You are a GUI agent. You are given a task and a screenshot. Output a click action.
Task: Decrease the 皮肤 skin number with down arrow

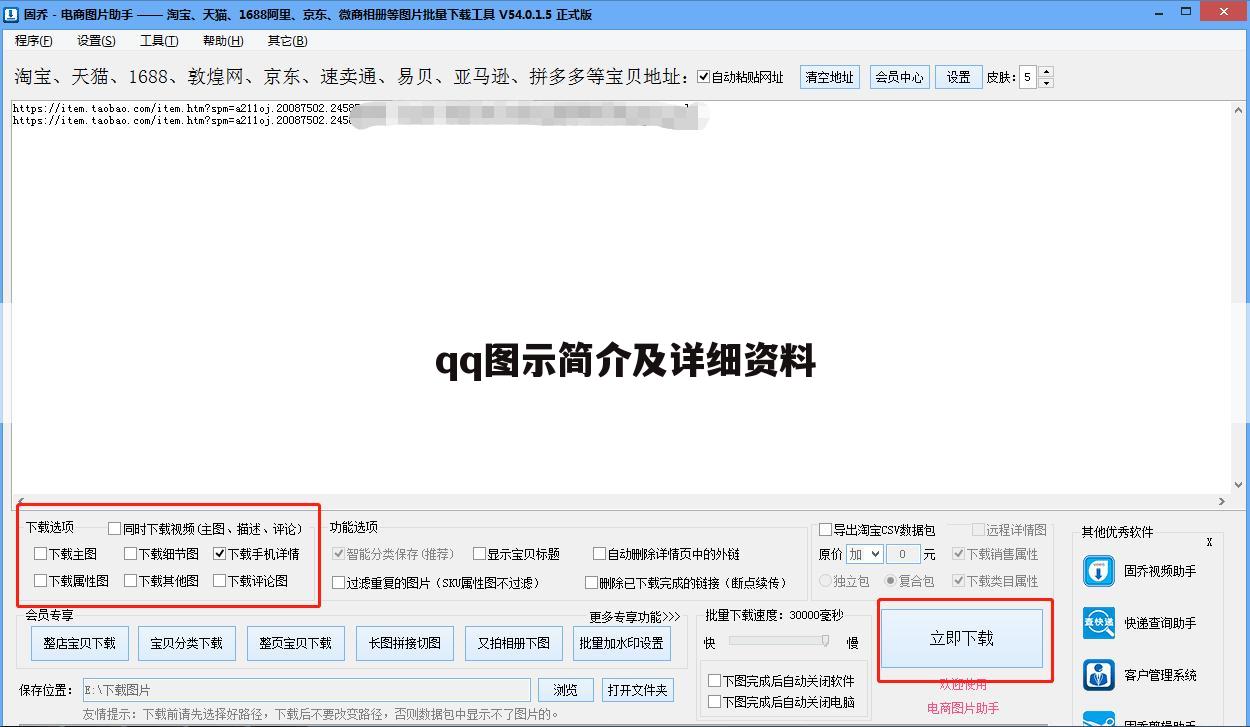point(1046,83)
